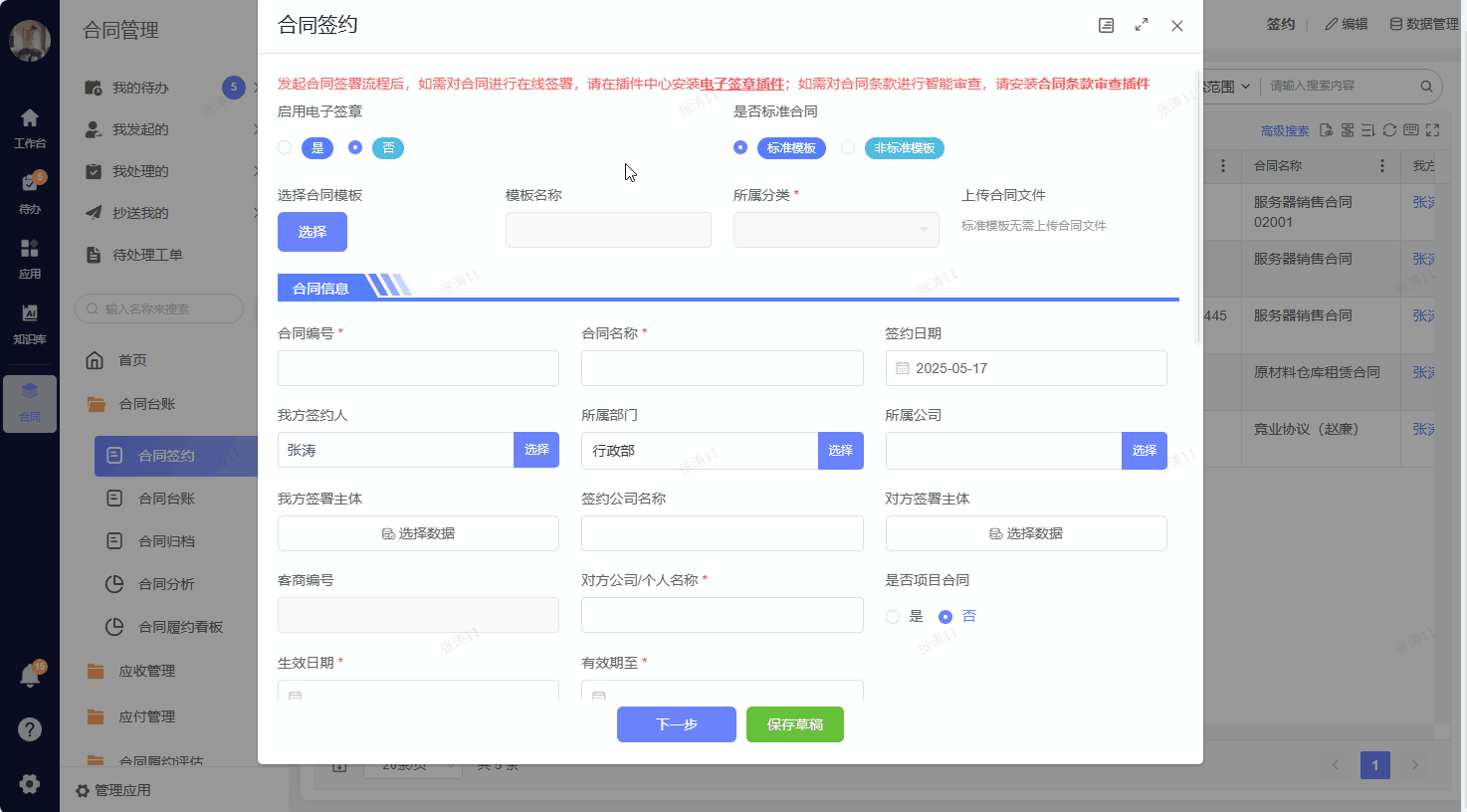Image resolution: width=1467 pixels, height=812 pixels.
Task: Click the 合同编号 input field
Action: click(418, 368)
